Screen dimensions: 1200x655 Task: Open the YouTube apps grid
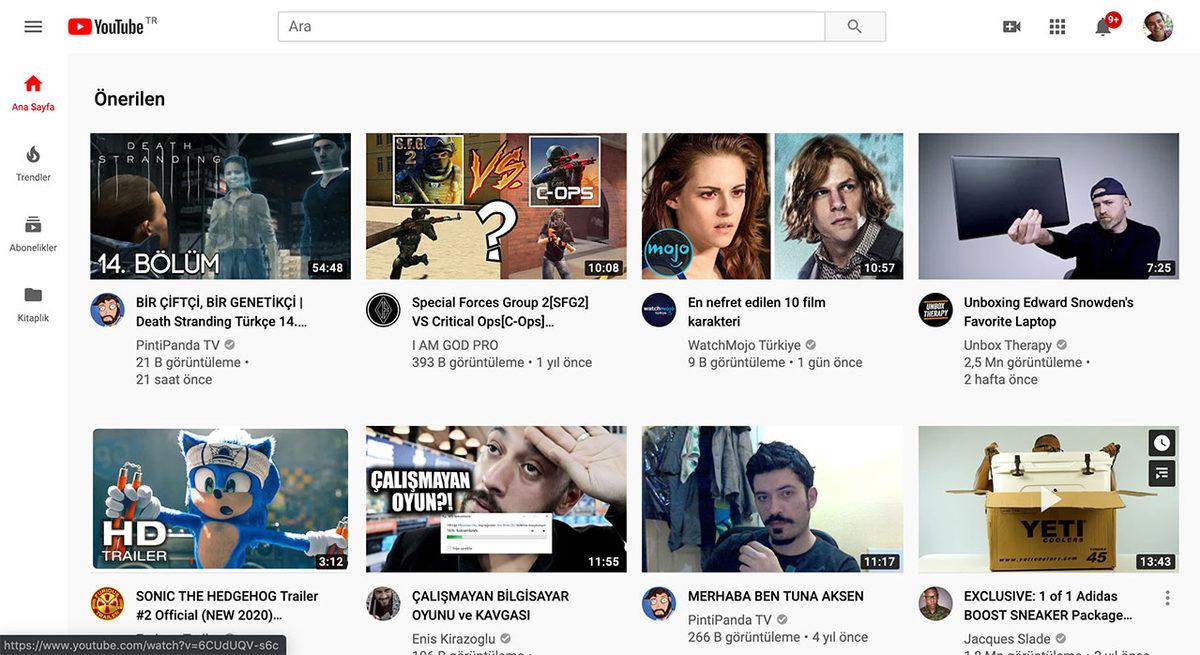1056,26
